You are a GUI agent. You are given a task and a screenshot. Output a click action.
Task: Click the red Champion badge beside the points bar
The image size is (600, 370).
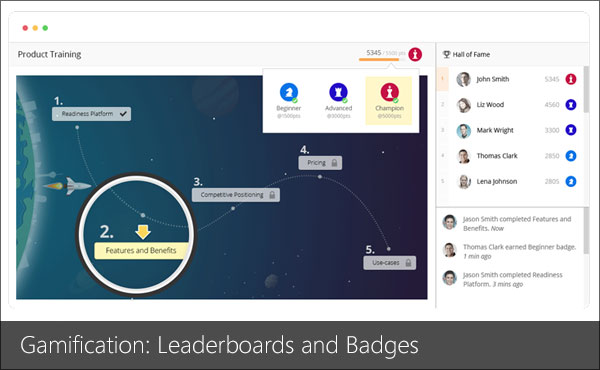pos(415,54)
